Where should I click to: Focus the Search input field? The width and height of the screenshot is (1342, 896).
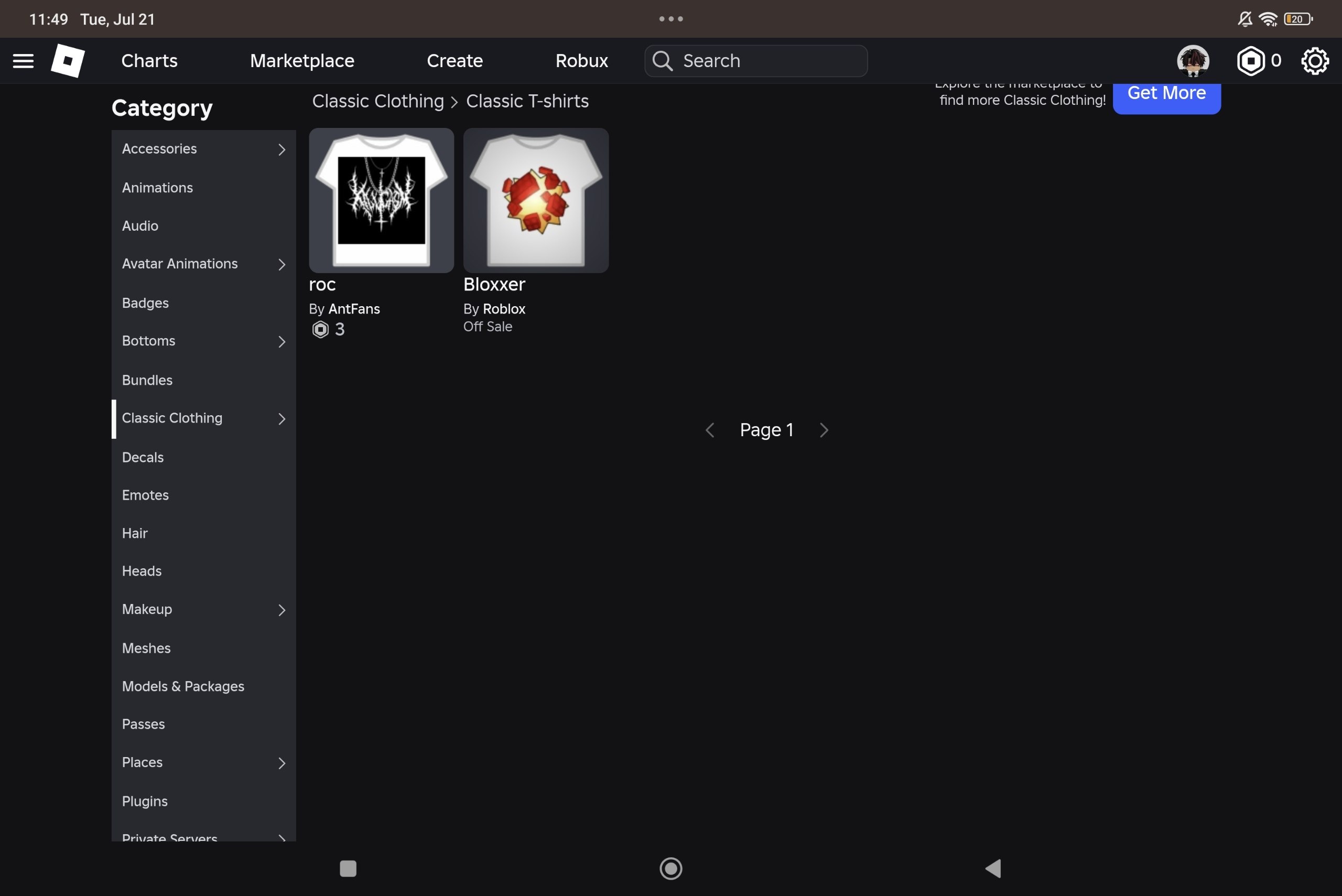756,61
